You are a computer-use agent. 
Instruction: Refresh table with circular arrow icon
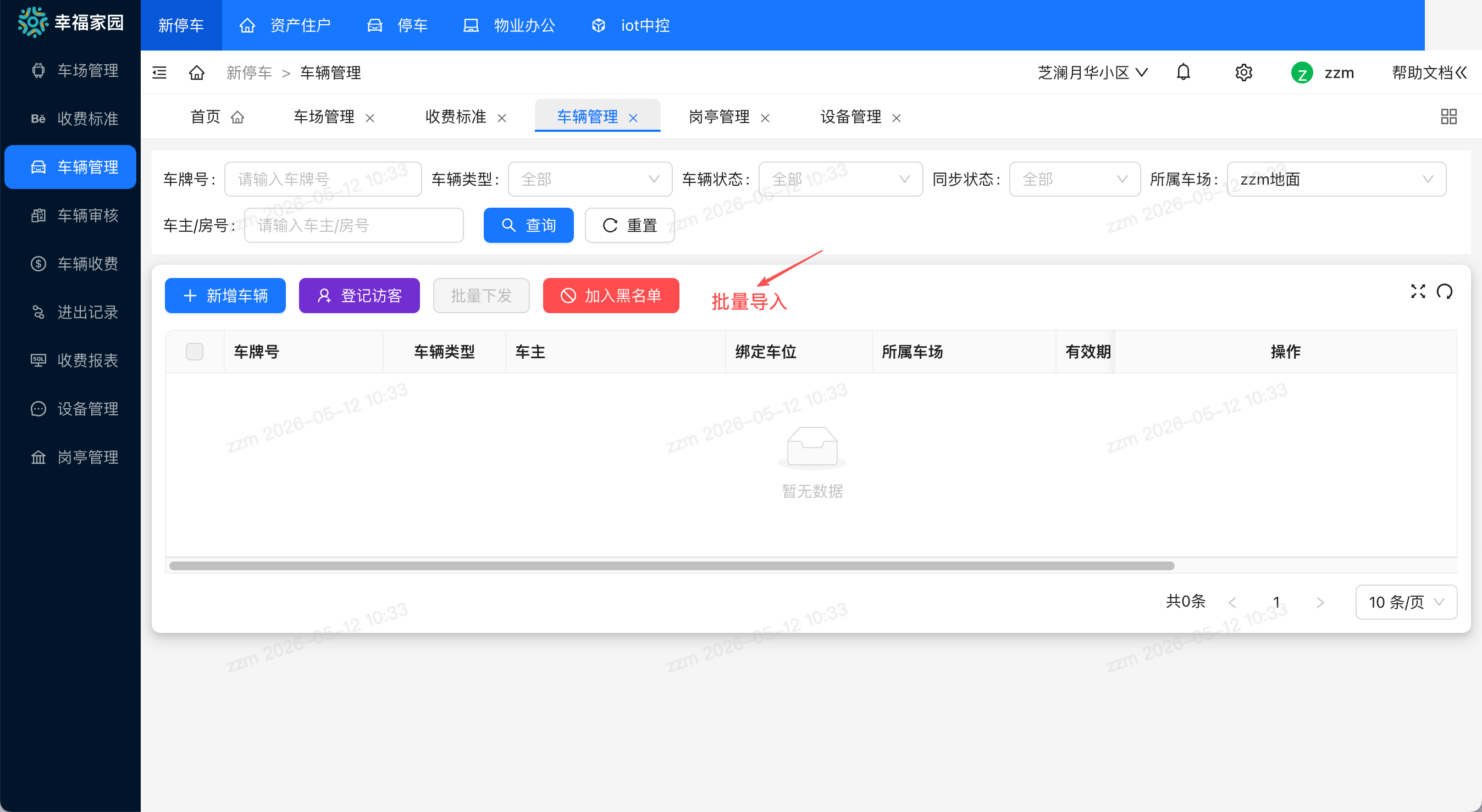[1445, 292]
